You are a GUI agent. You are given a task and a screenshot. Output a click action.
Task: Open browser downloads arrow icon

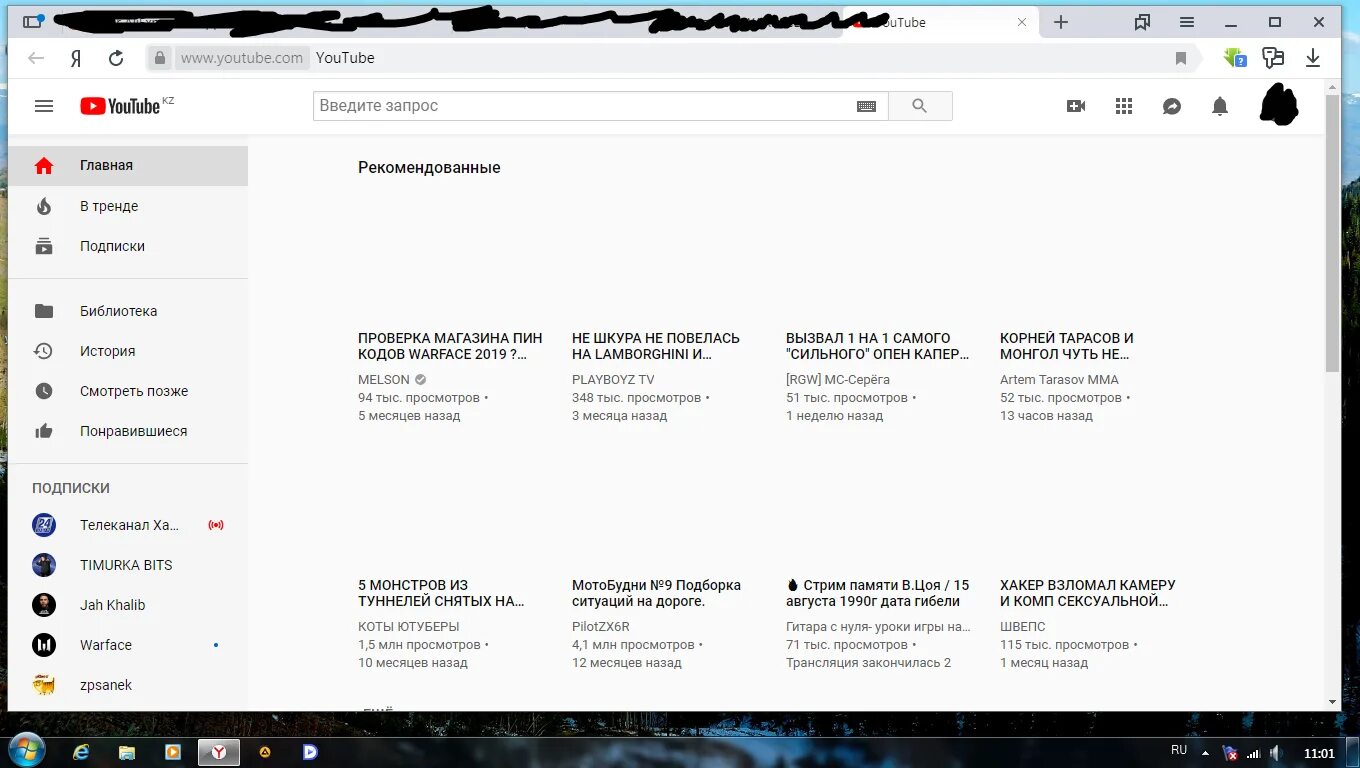pos(1313,58)
